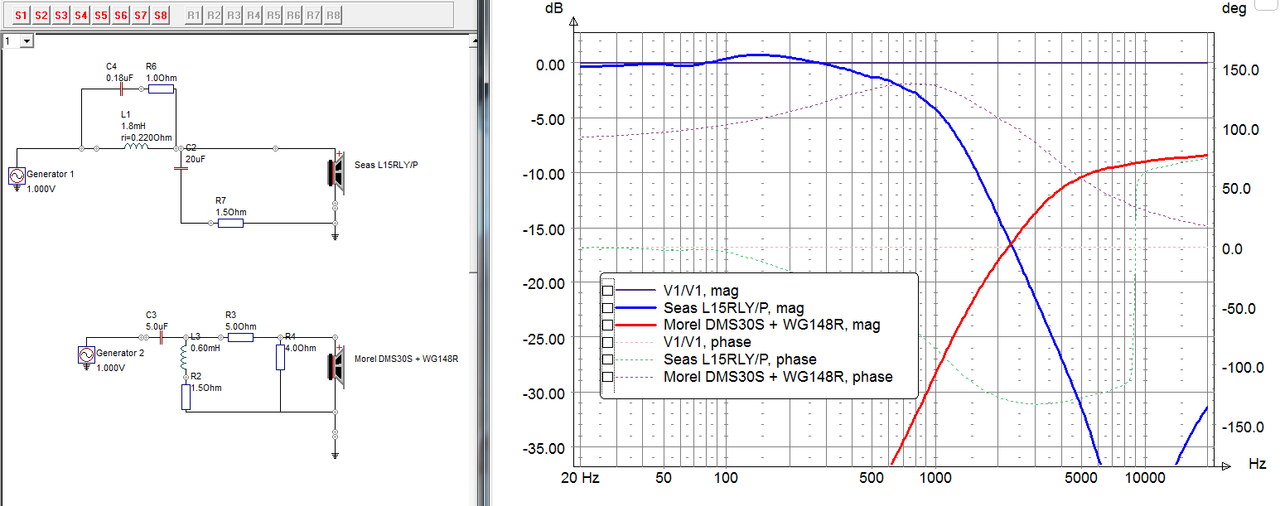
Task: Click the greyed R4 recall button
Action: click(254, 16)
